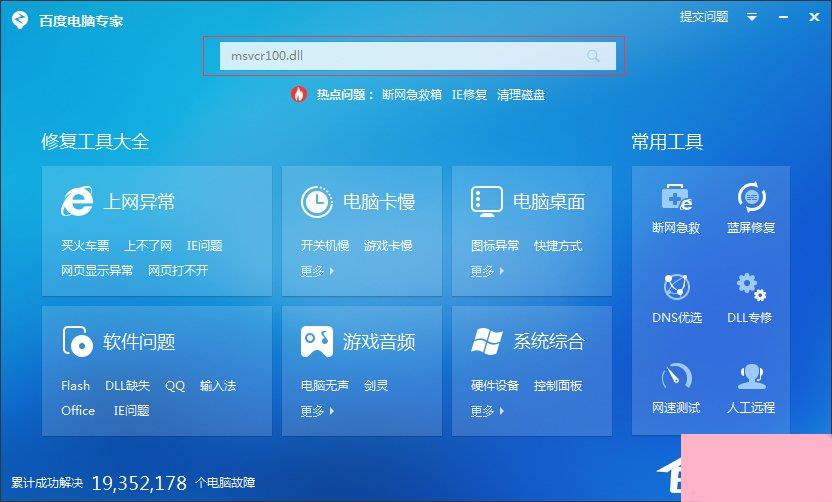Expand 更多 under 电脑卡慢
Image resolution: width=832 pixels, height=502 pixels.
(x=317, y=271)
